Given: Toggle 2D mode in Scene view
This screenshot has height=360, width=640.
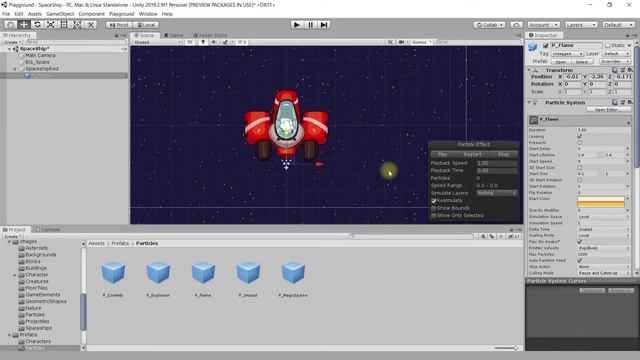Looking at the screenshot, I should [190, 42].
